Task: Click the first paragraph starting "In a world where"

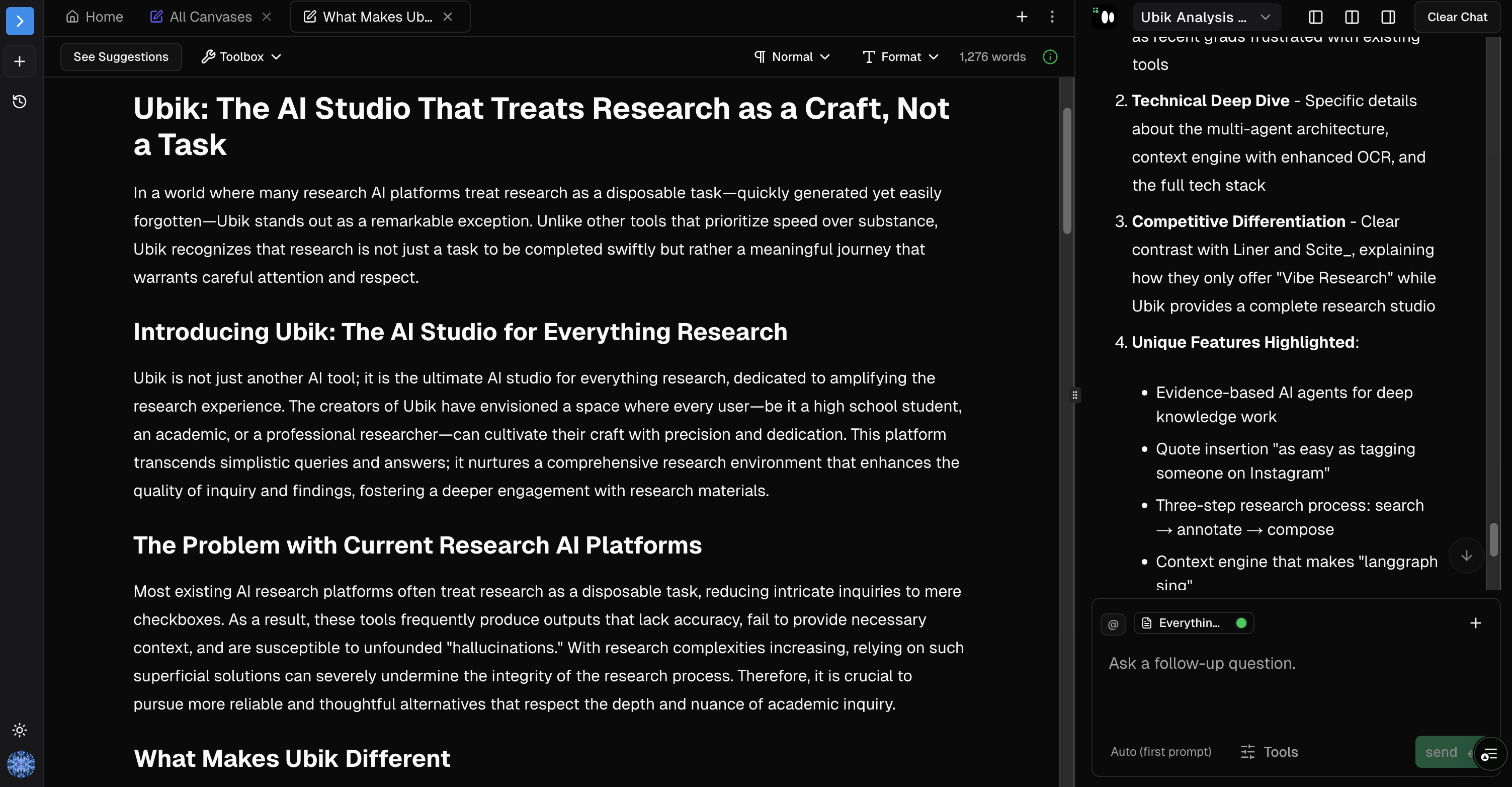Action: tap(537, 235)
